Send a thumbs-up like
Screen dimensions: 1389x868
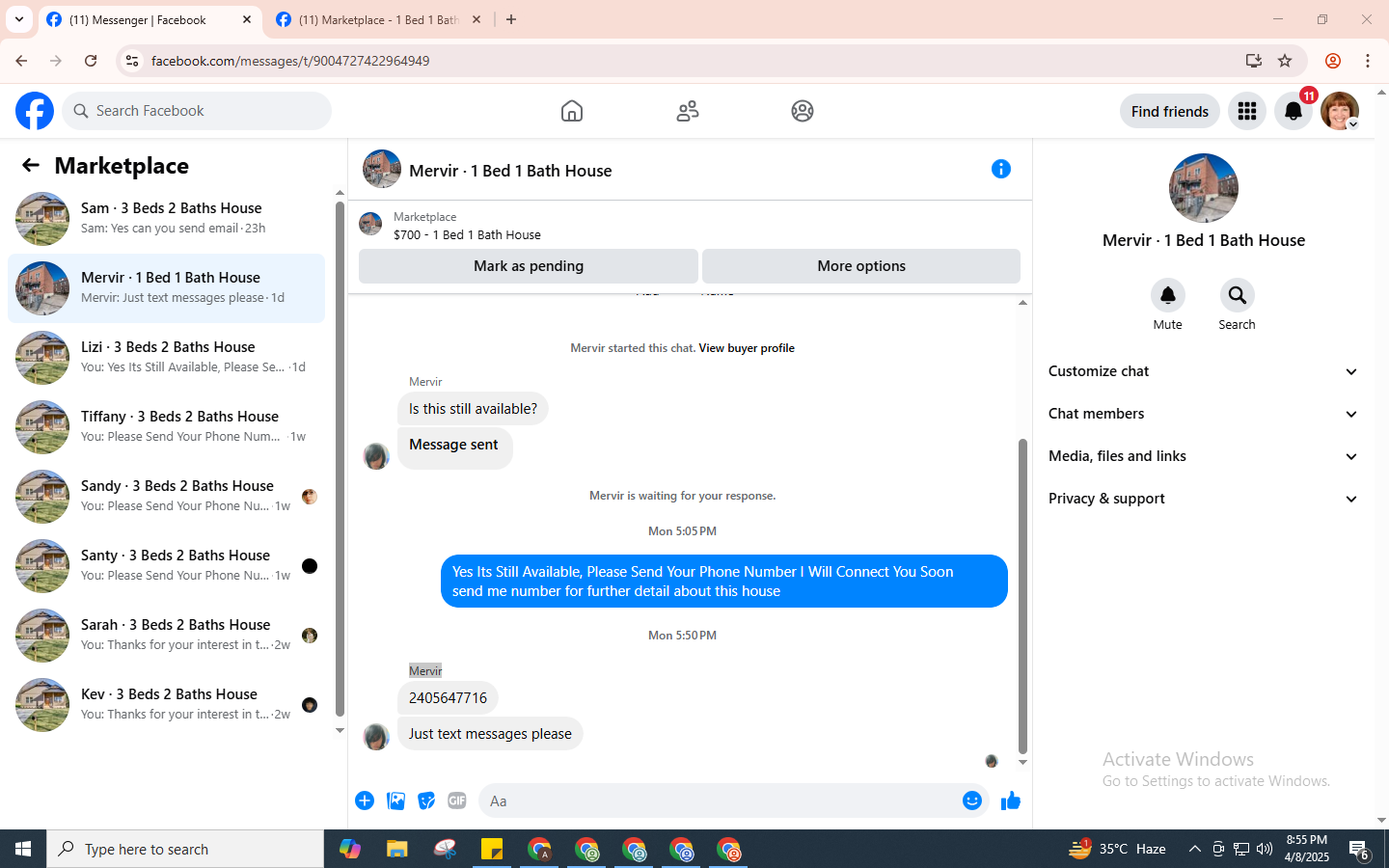click(x=1011, y=800)
